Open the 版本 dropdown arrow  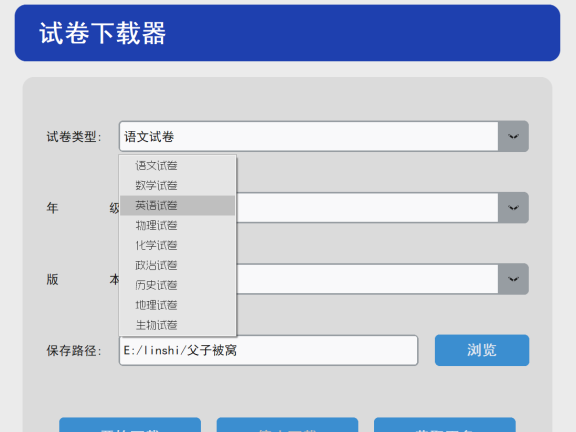[513, 279]
